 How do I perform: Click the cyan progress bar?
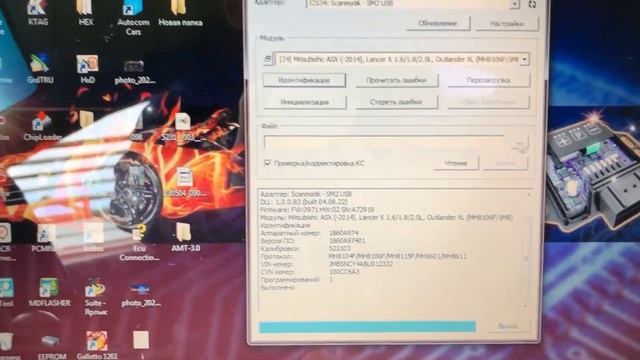[x=367, y=327]
